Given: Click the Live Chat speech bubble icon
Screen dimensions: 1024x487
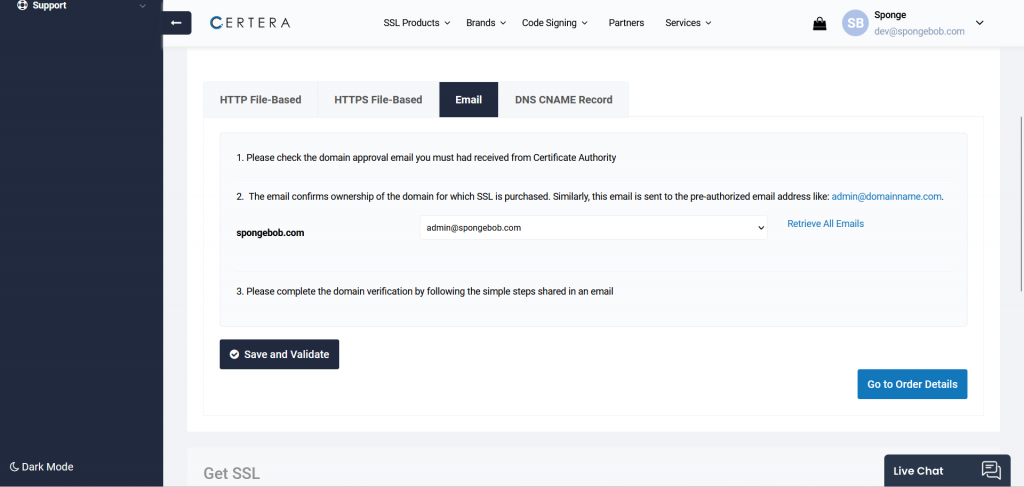Looking at the screenshot, I should (991, 471).
